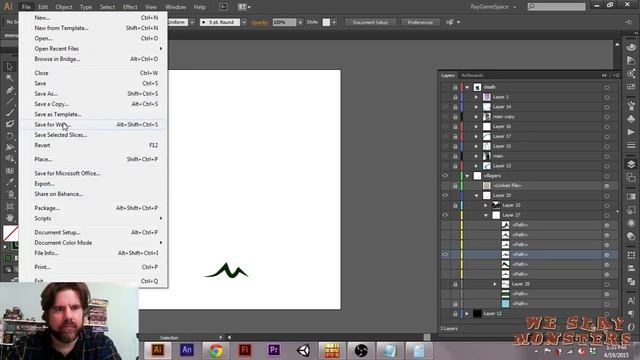Choose Save As in File menu

(92, 93)
